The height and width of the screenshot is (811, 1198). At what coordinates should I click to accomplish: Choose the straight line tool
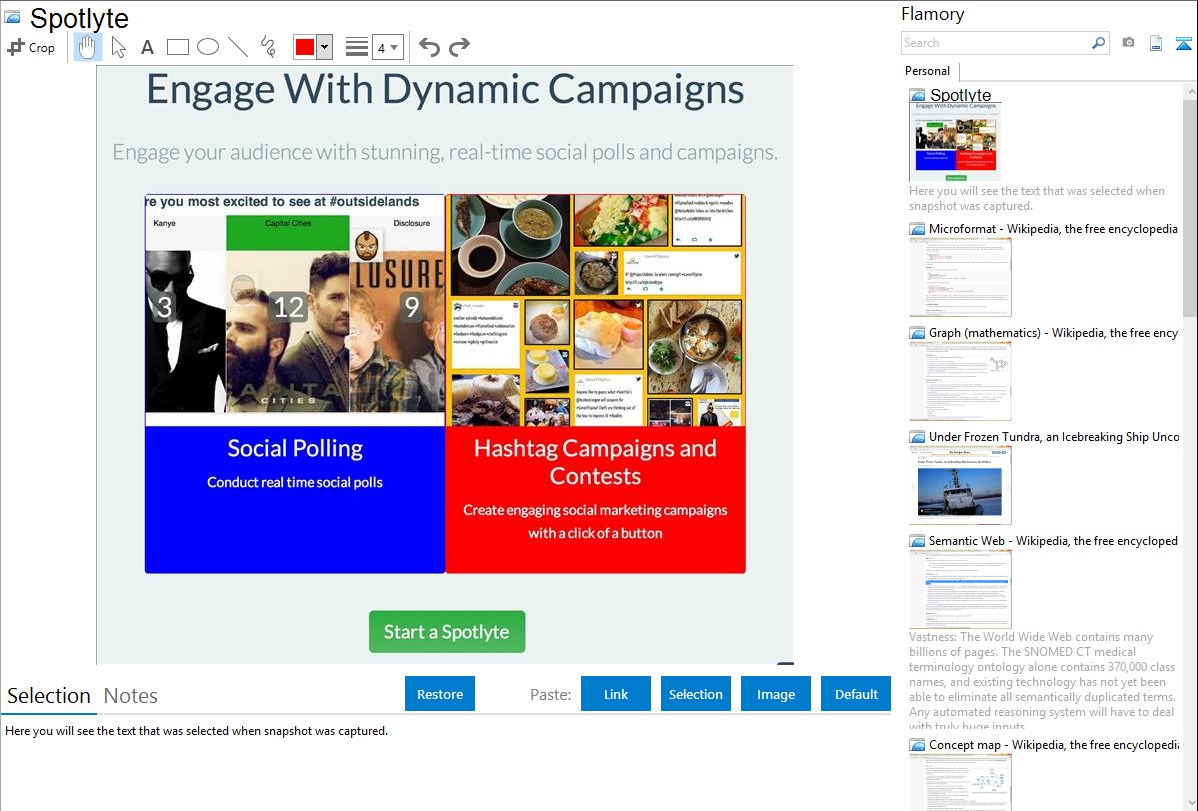[238, 47]
